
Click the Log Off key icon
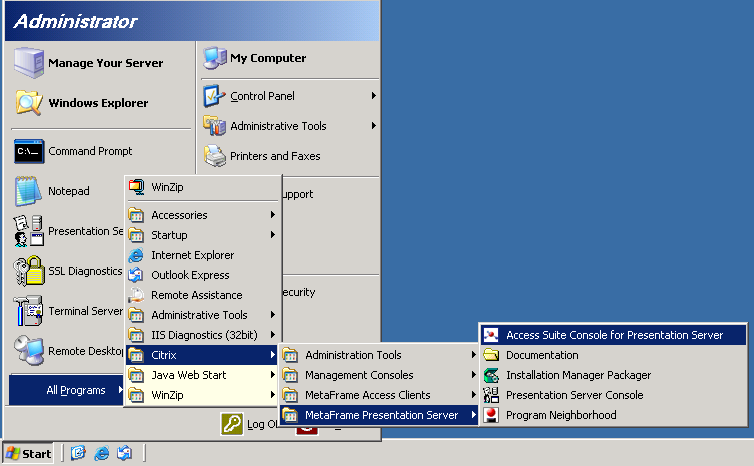point(232,424)
